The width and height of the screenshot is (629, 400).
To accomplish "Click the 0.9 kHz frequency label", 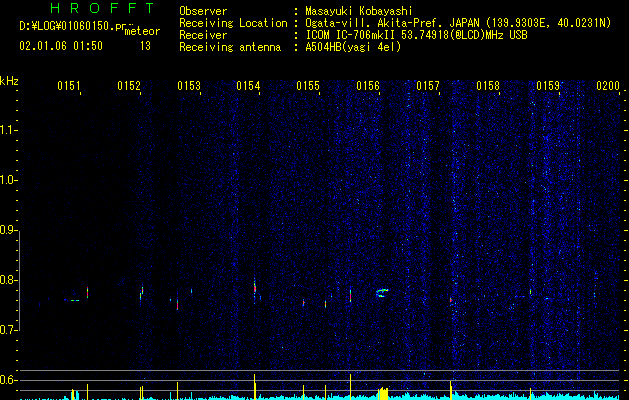I will [x=8, y=230].
